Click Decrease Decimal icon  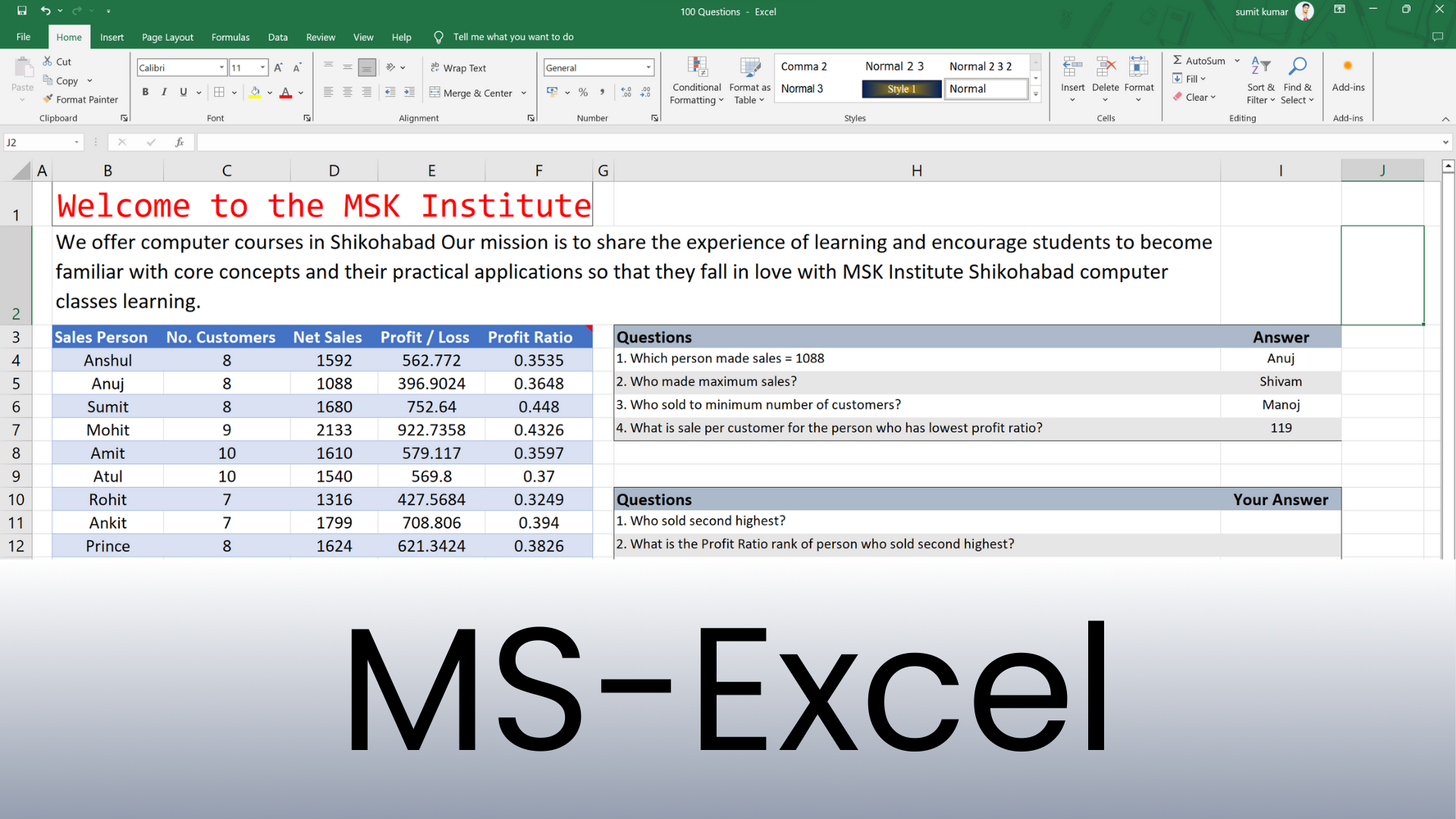[645, 93]
